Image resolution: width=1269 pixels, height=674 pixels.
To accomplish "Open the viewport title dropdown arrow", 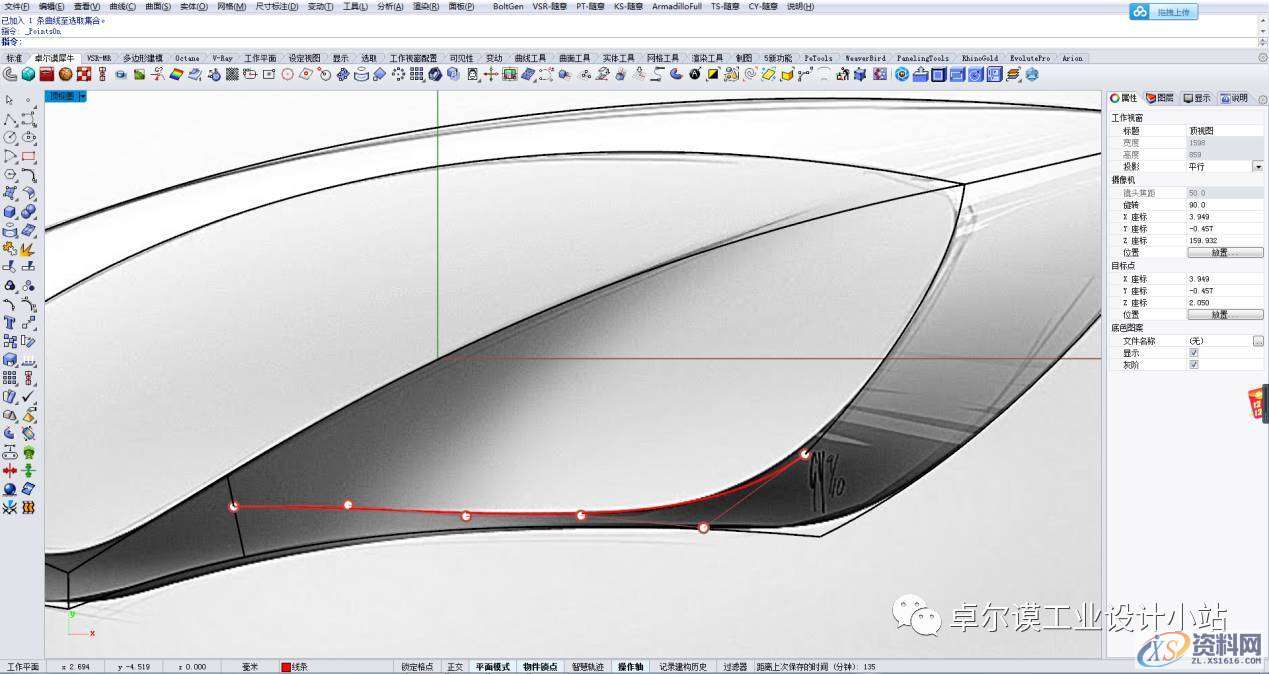I will click(82, 97).
